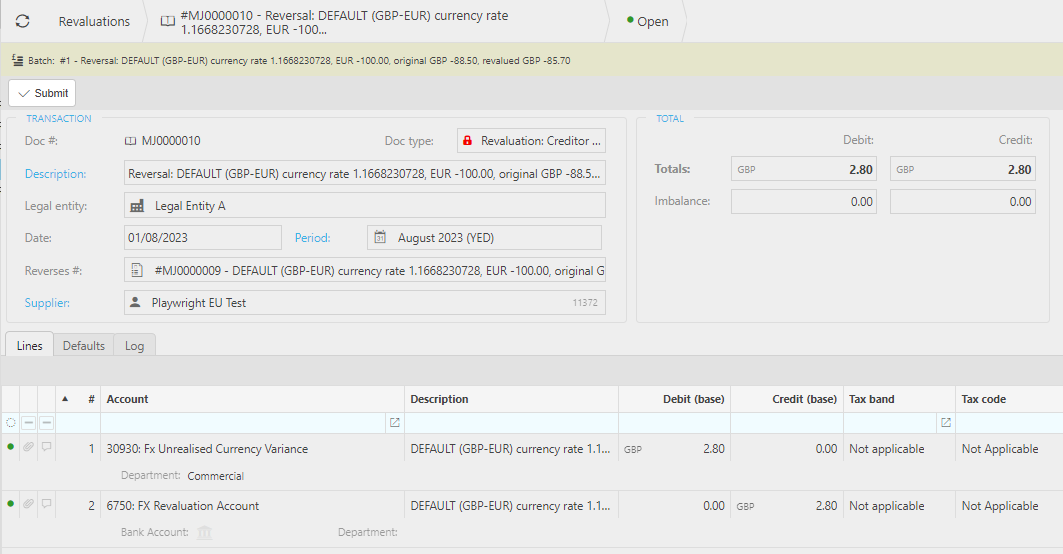Click the Tax band Not applicable on line 1
This screenshot has height=554, width=1063.
pos(887,449)
